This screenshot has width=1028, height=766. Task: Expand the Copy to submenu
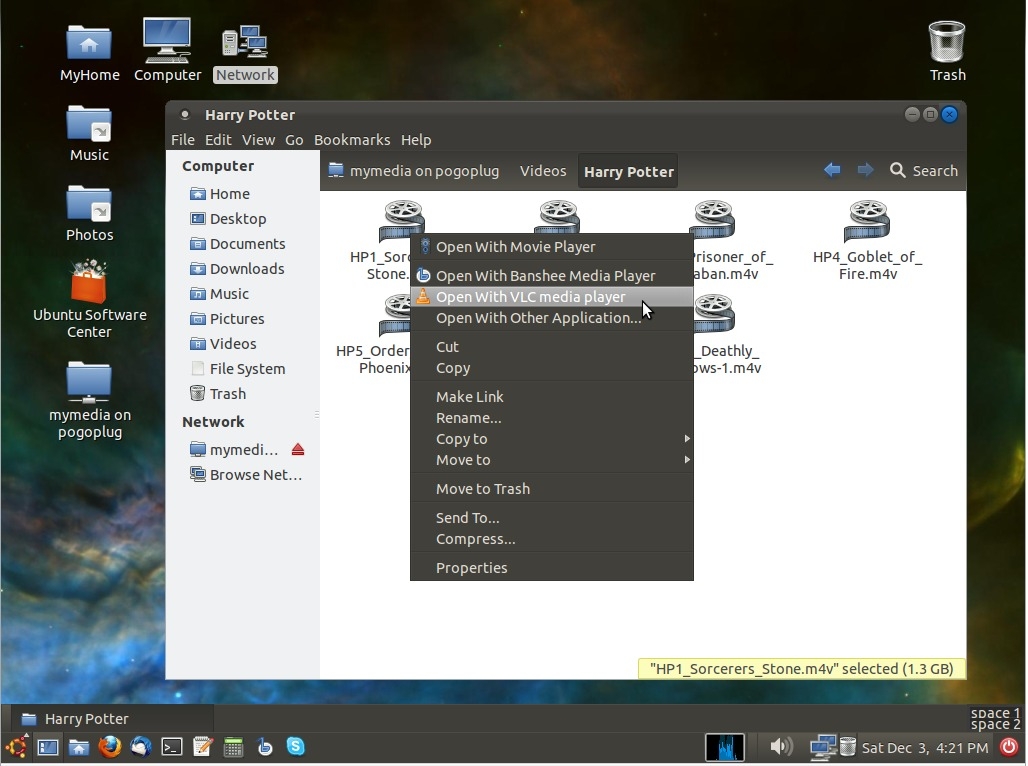tap(551, 438)
